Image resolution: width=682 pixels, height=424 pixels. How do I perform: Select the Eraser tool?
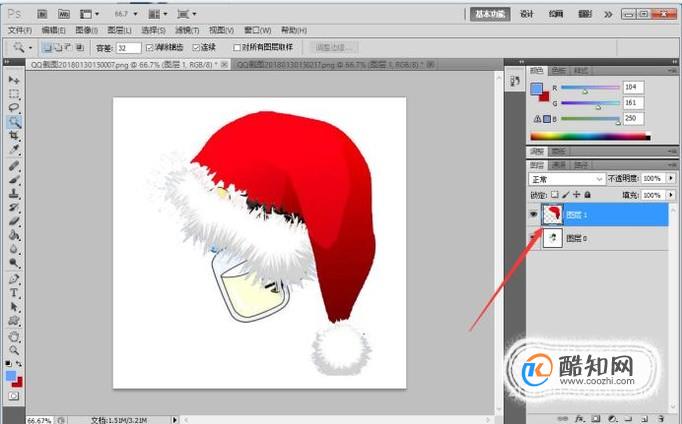(14, 221)
